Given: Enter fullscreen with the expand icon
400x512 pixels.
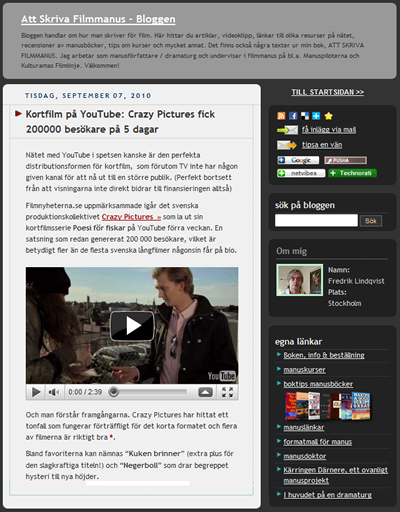Looking at the screenshot, I should 227,392.
